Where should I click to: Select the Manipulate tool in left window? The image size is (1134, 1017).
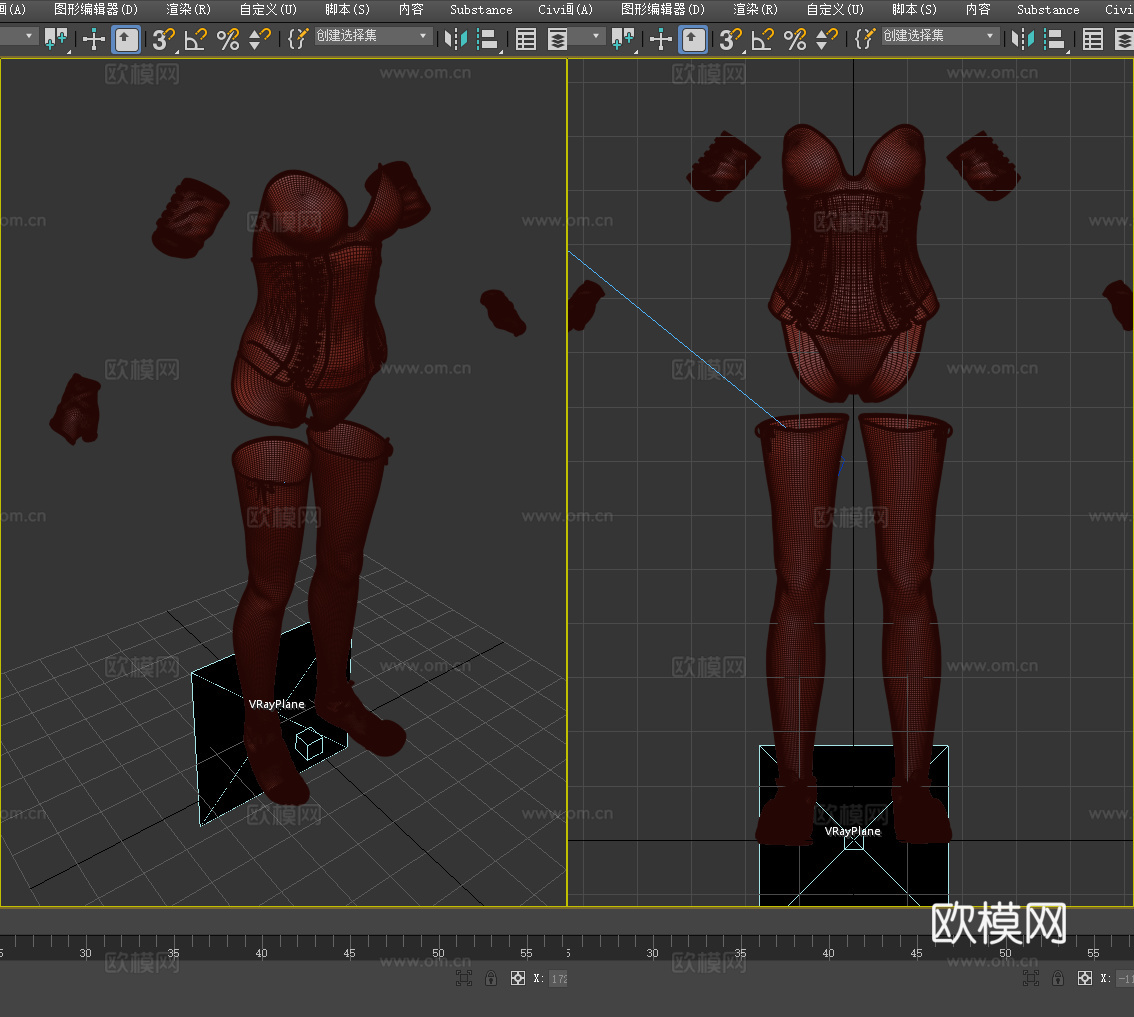pos(94,39)
